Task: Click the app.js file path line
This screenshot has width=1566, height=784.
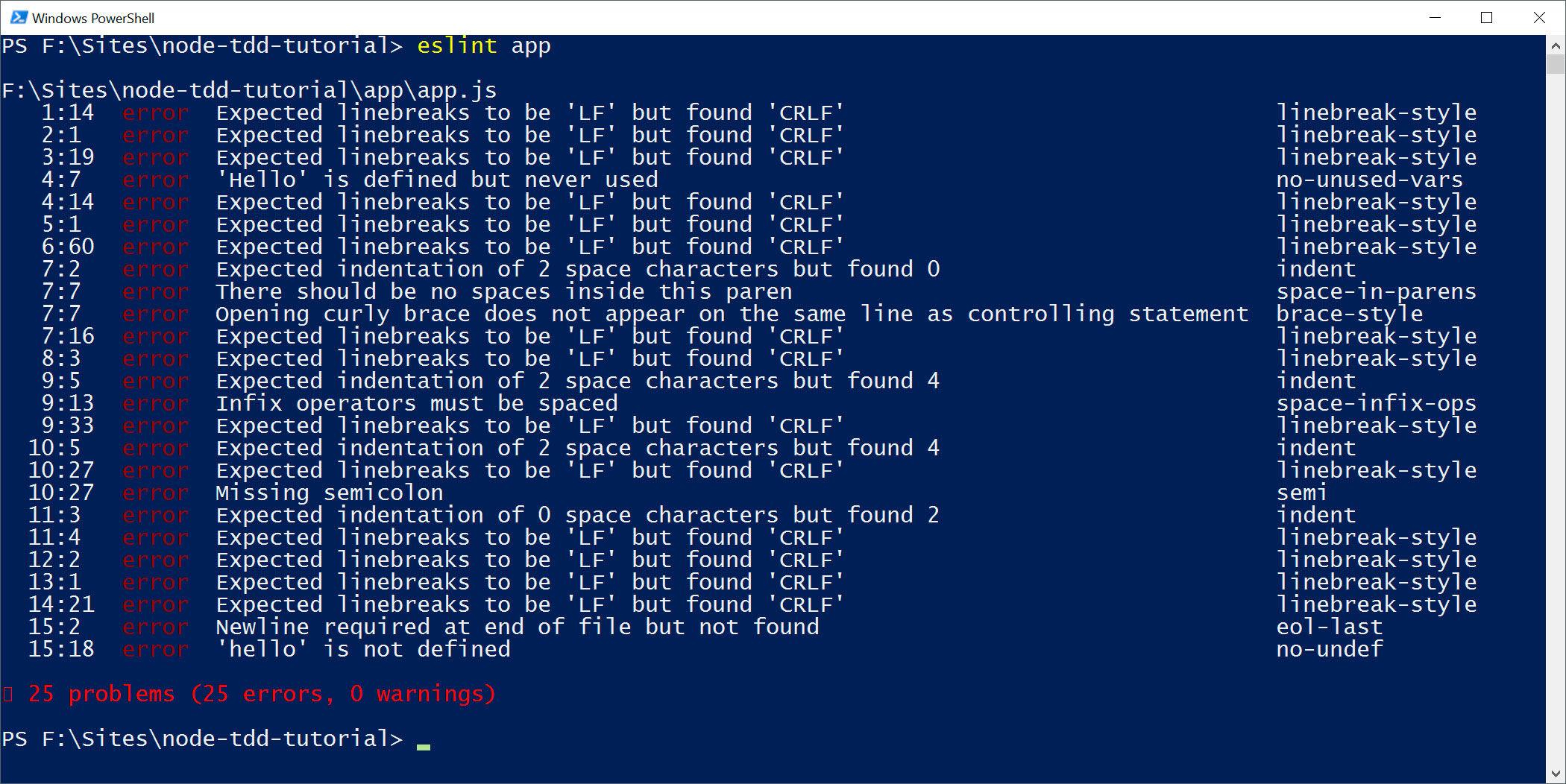Action: pos(249,91)
